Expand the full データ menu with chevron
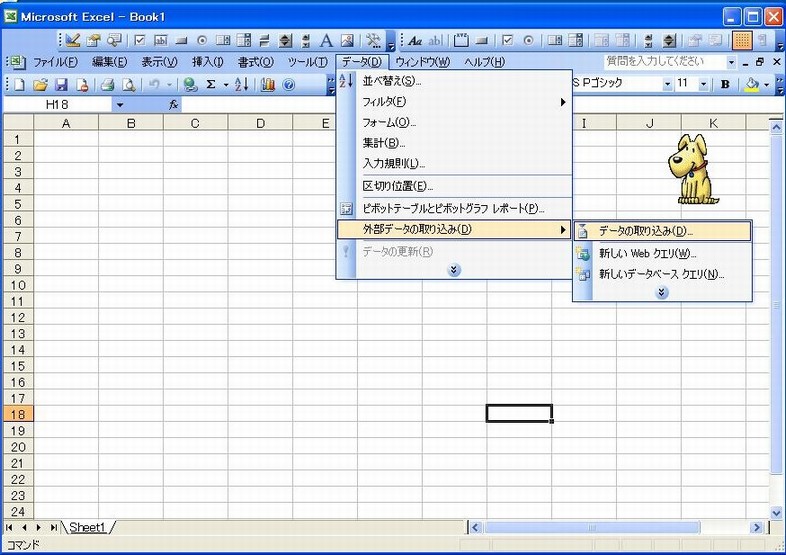This screenshot has width=786, height=555. (454, 270)
